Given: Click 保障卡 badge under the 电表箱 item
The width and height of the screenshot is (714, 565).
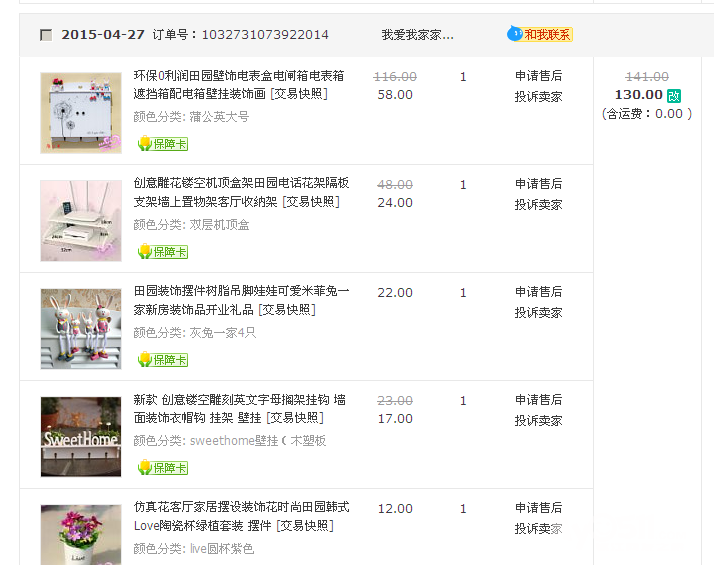Looking at the screenshot, I should coord(162,144).
